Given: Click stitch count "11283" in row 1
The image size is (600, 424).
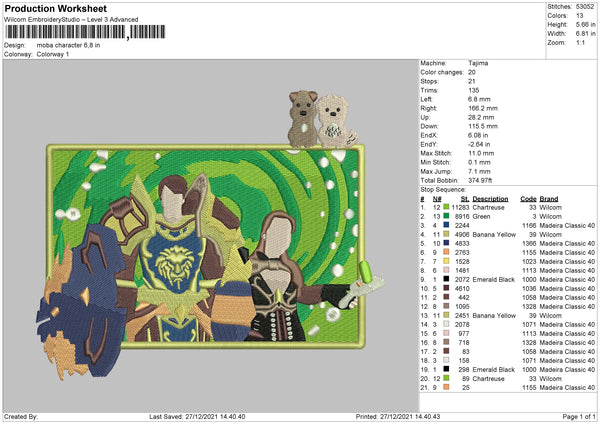Looking at the screenshot, I should pyautogui.click(x=460, y=207).
